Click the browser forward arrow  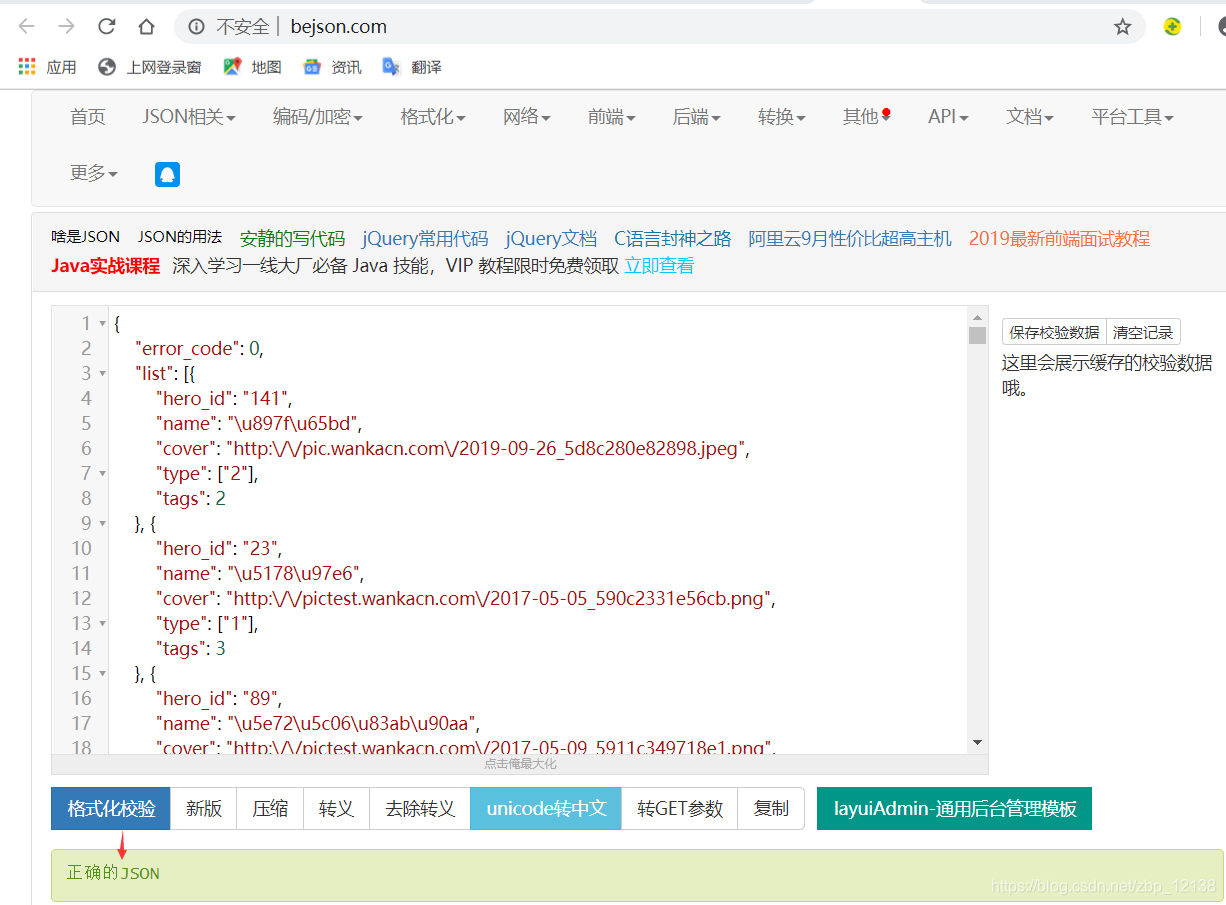[x=66, y=27]
